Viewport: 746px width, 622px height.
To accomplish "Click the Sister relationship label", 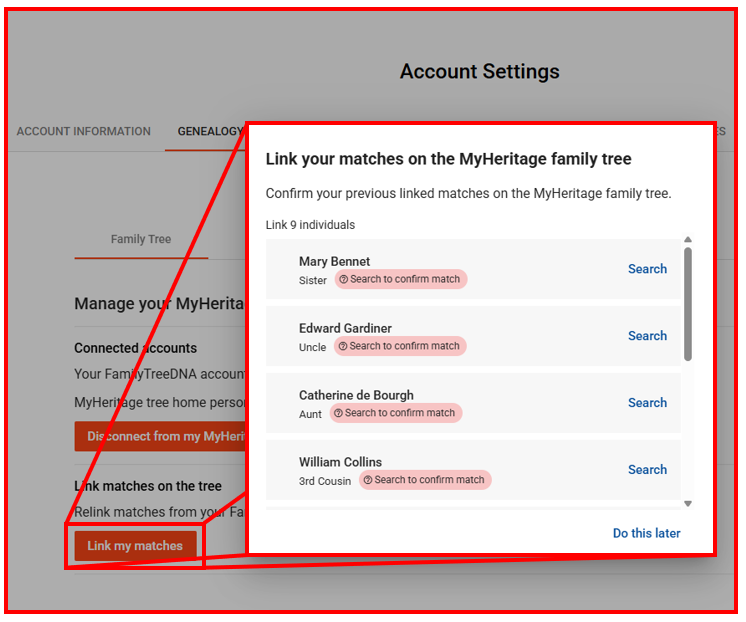I will pyautogui.click(x=313, y=281).
